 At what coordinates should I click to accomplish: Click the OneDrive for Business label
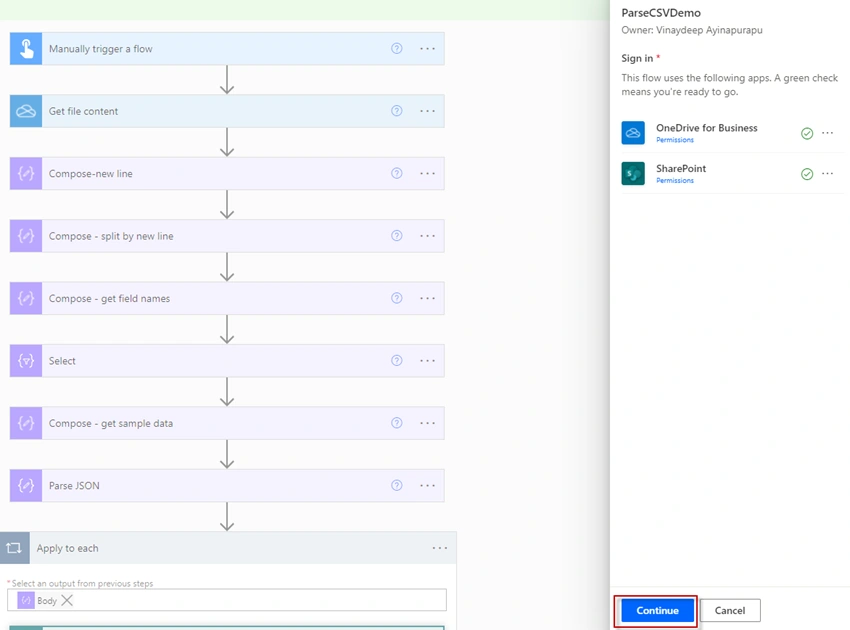707,128
